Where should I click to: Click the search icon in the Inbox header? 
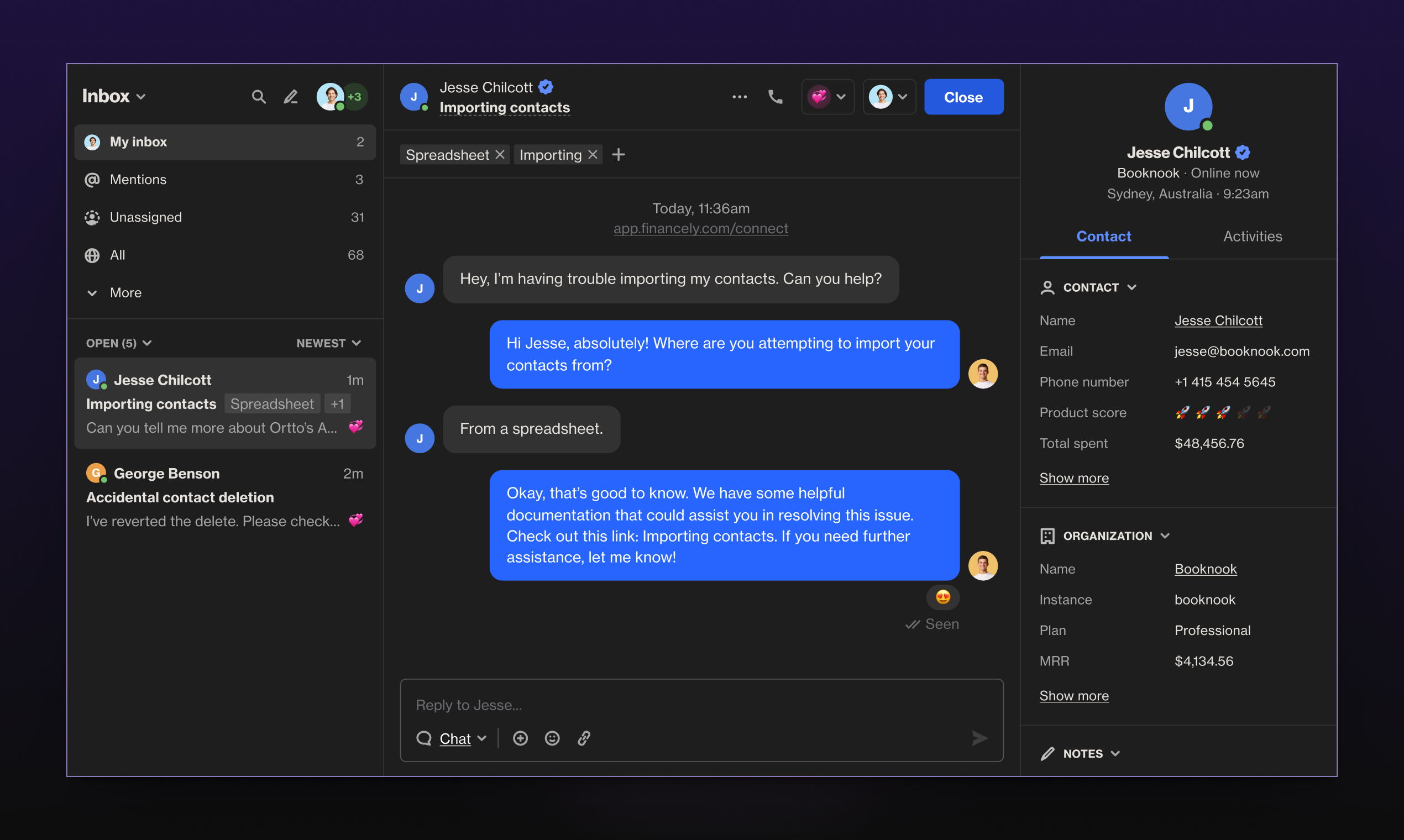258,97
